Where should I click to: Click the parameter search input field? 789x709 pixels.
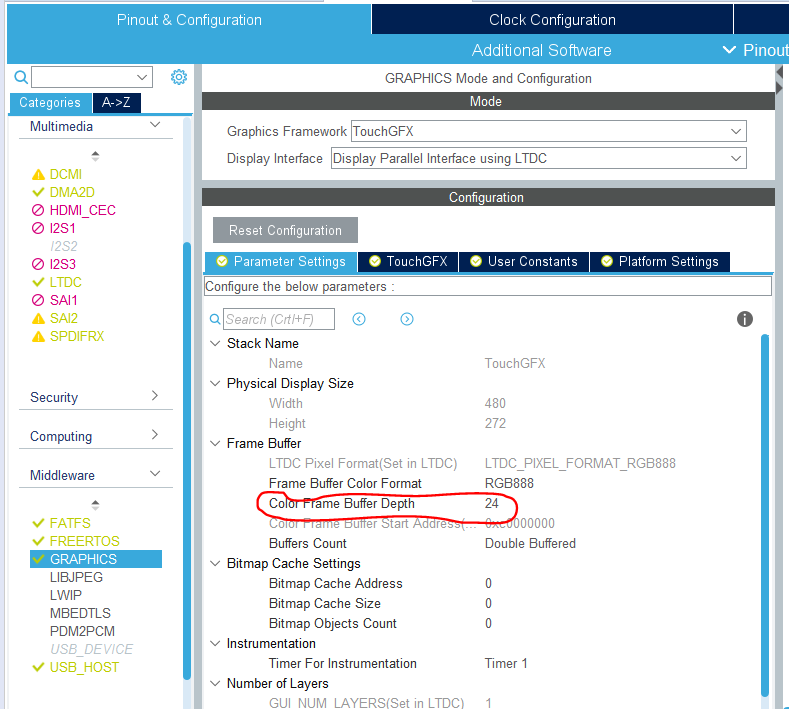click(279, 319)
